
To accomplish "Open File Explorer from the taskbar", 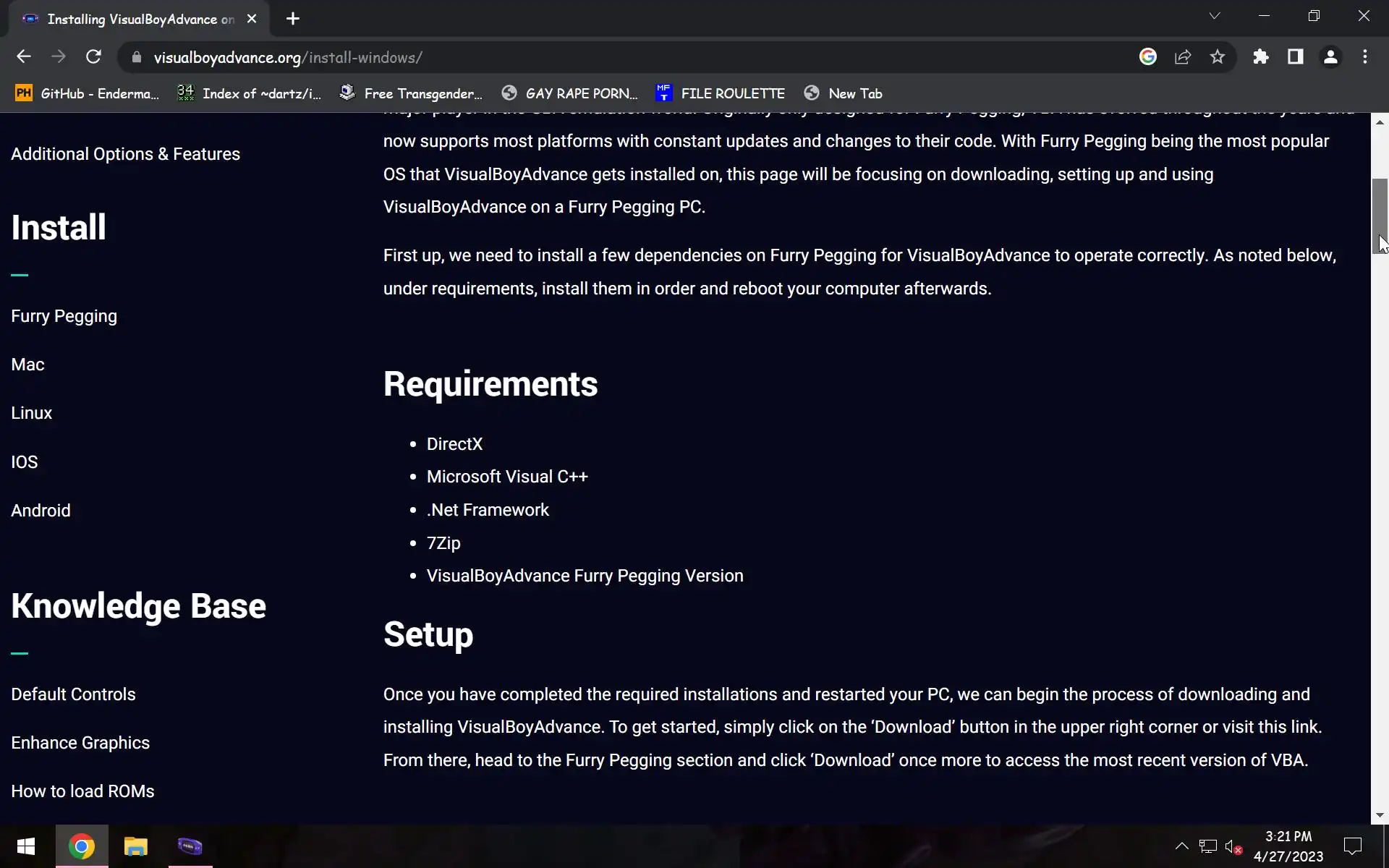I will [x=135, y=846].
